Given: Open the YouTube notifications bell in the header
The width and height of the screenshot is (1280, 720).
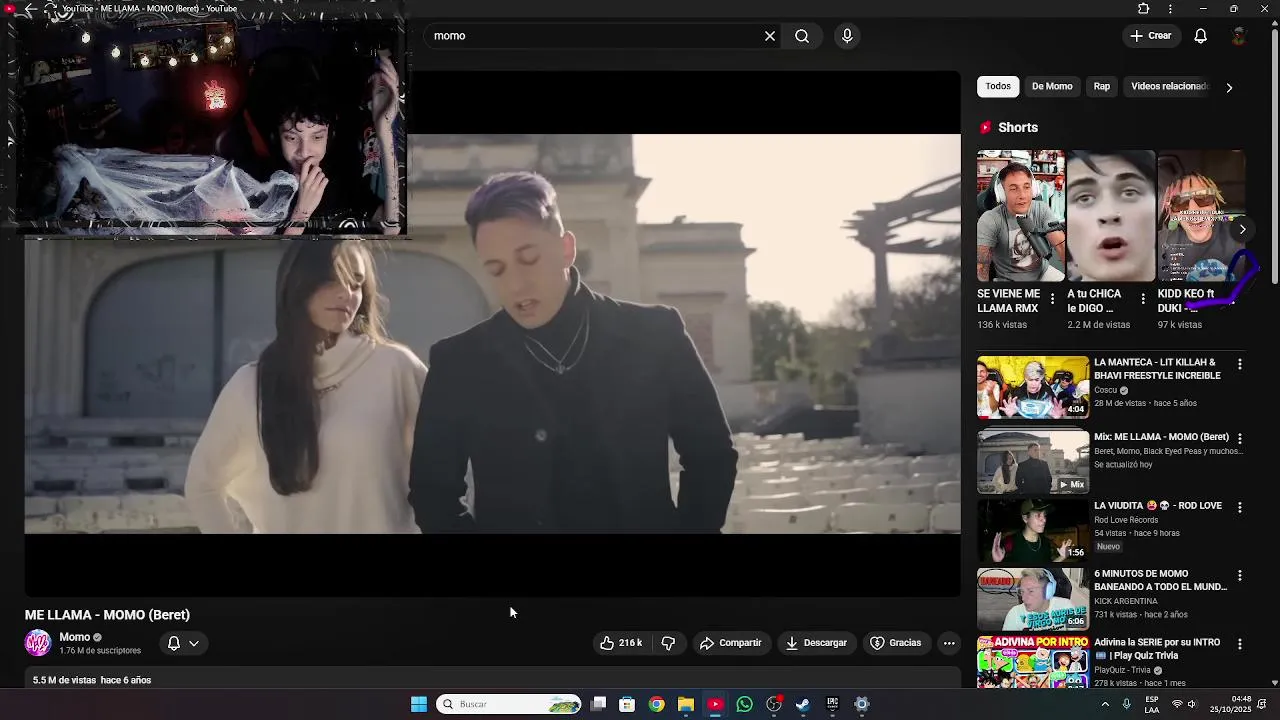Looking at the screenshot, I should pyautogui.click(x=1201, y=36).
